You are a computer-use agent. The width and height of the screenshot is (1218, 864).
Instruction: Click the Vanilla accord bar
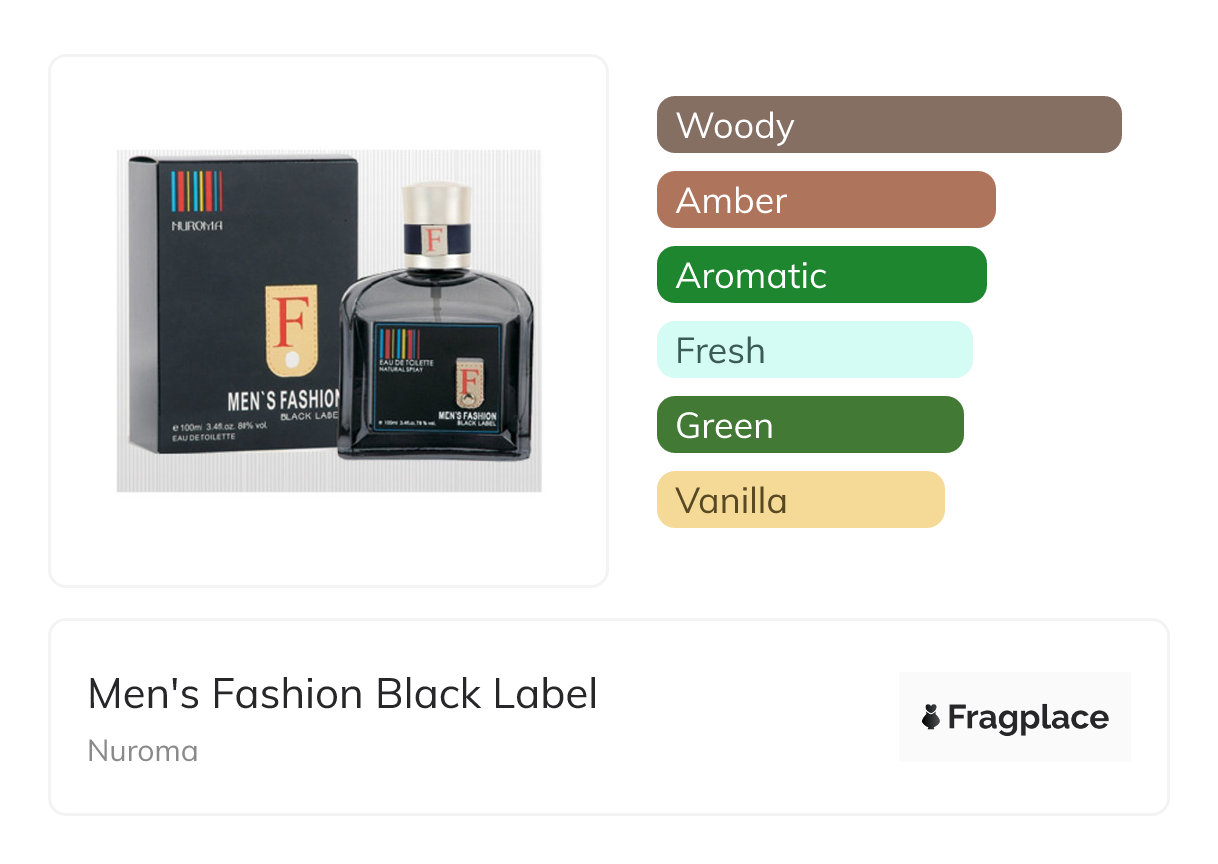coord(800,500)
